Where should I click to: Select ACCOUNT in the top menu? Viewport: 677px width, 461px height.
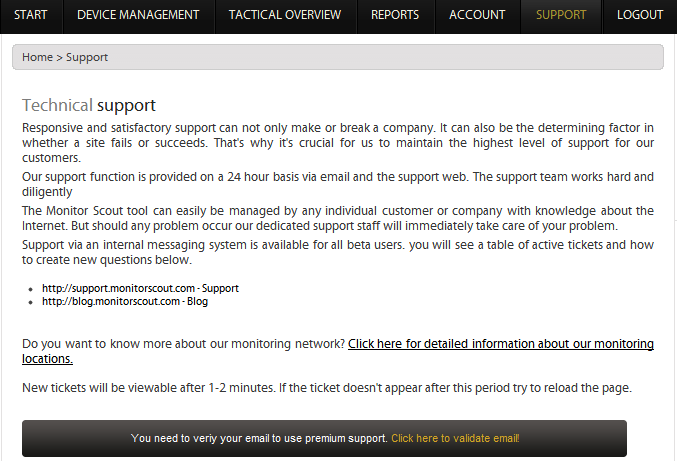point(477,15)
